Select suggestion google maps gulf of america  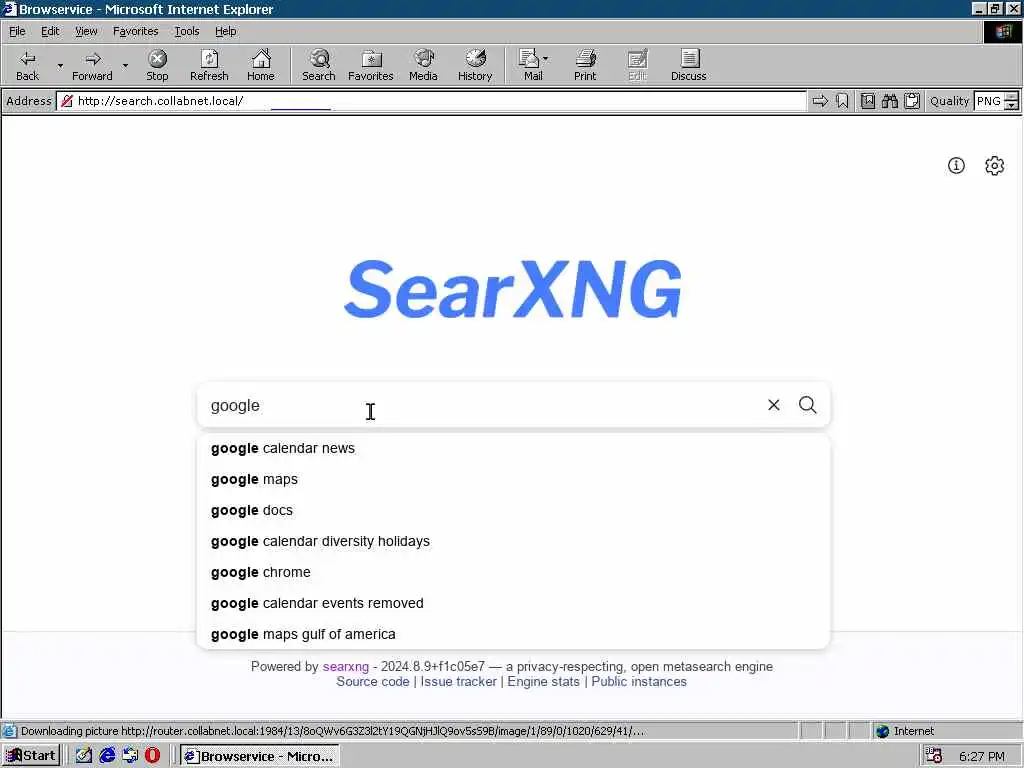pos(513,634)
